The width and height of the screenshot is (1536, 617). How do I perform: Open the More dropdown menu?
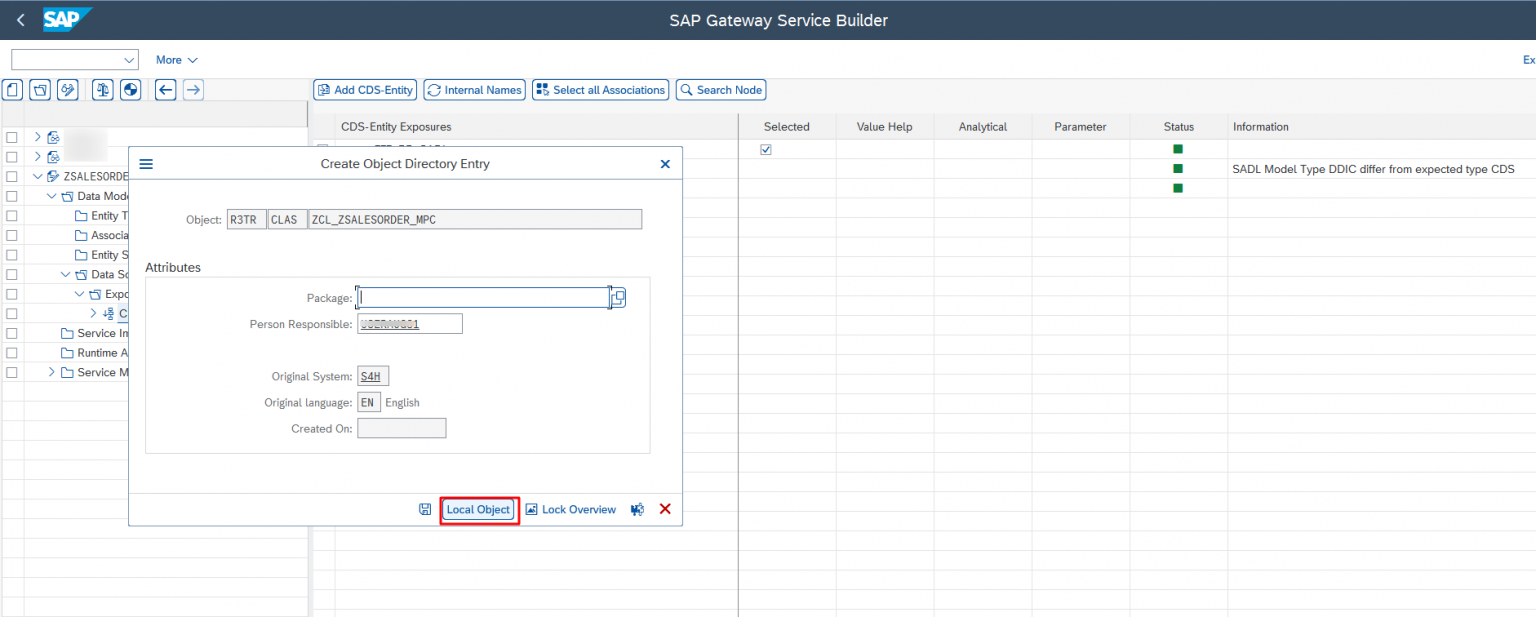pyautogui.click(x=176, y=59)
